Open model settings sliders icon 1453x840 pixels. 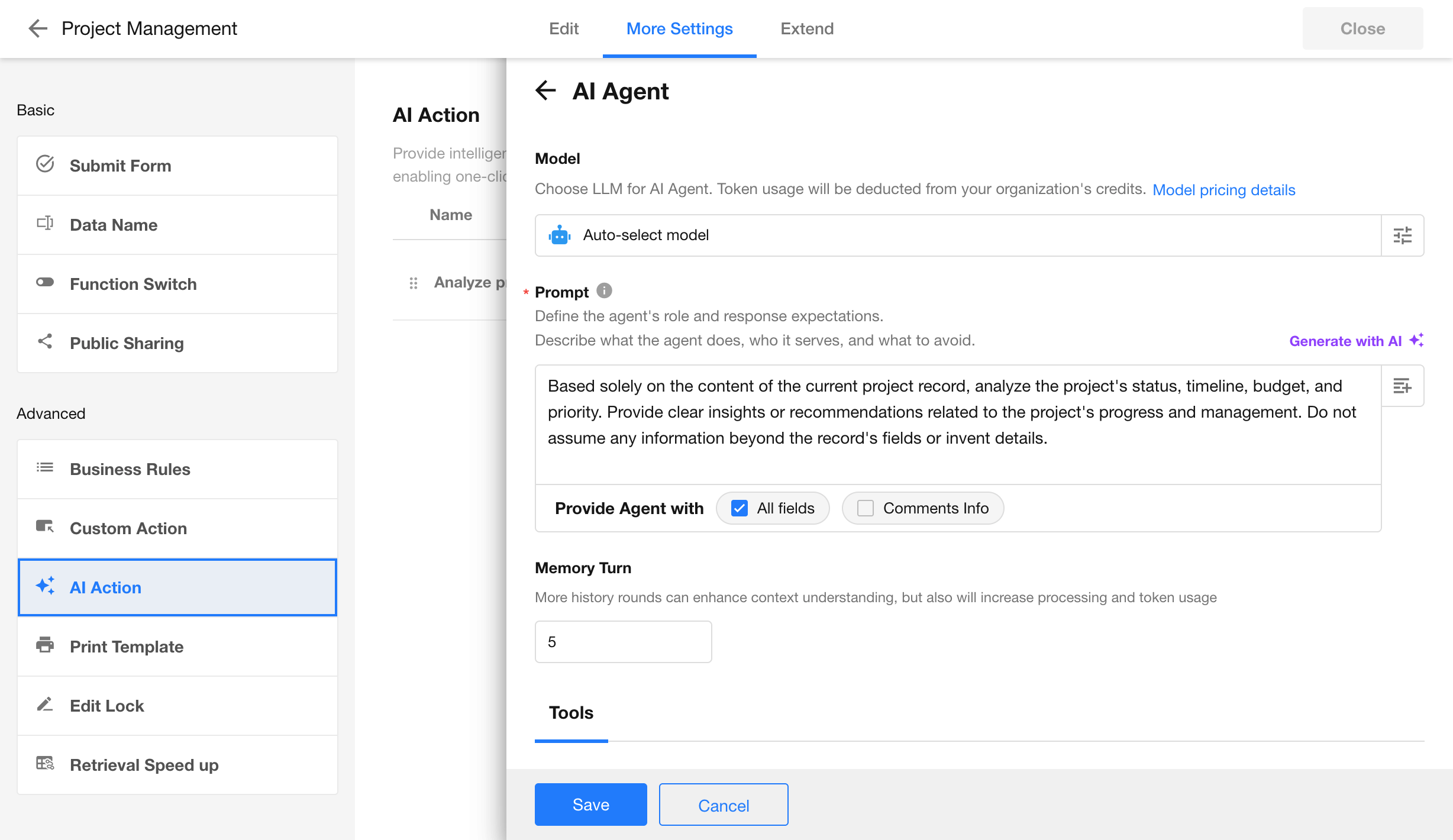tap(1402, 235)
